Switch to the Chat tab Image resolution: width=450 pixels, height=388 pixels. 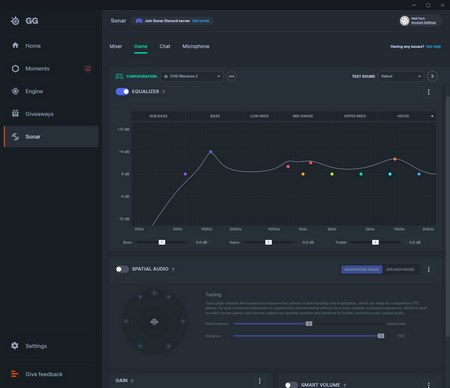pyautogui.click(x=165, y=46)
